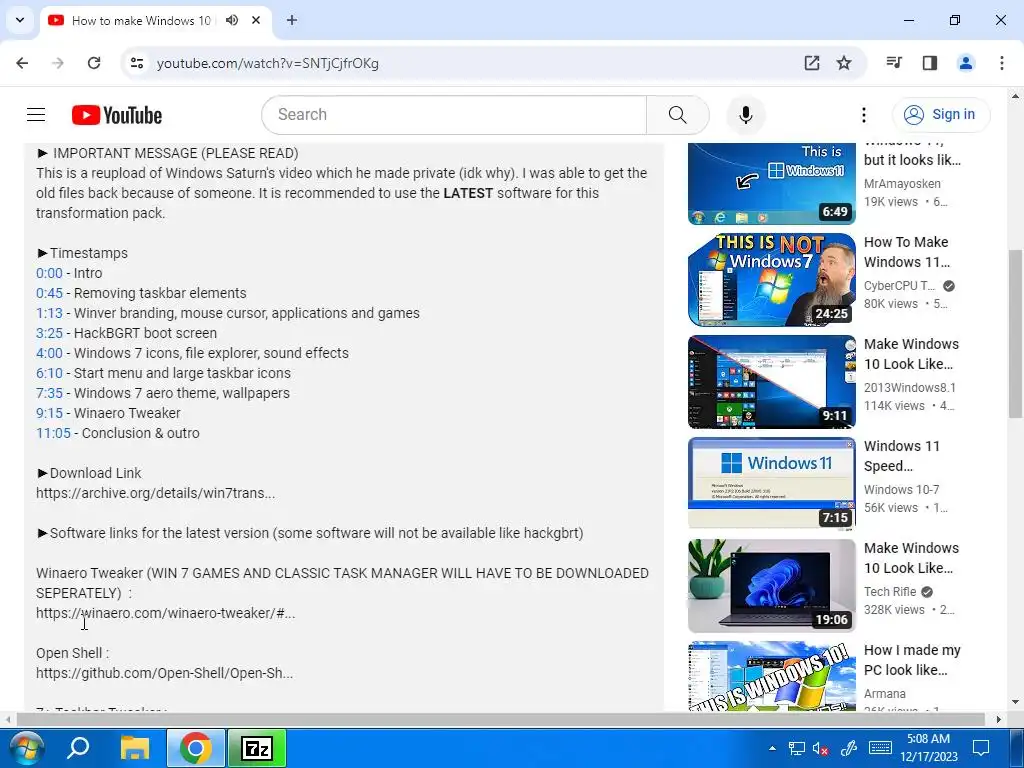1024x768 pixels.
Task: Jump to timestamp 11:05 Conclusion
Action: pos(53,433)
